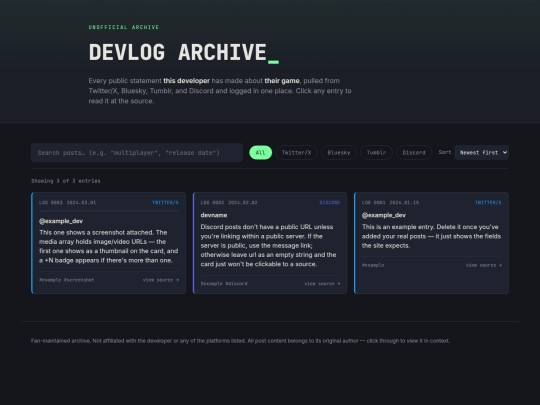
Task: Click the #screenshot tag on LOG 0003
Action: [x=79, y=280]
